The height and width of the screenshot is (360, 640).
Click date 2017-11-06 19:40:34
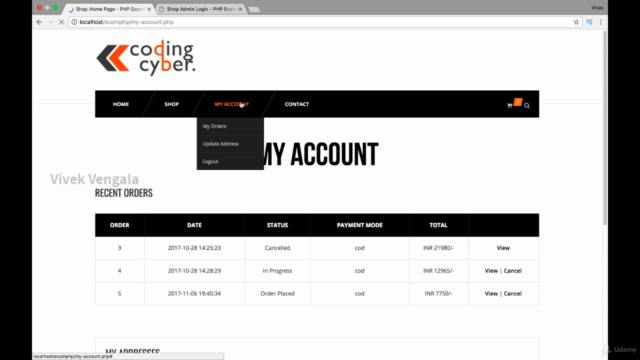pos(194,293)
